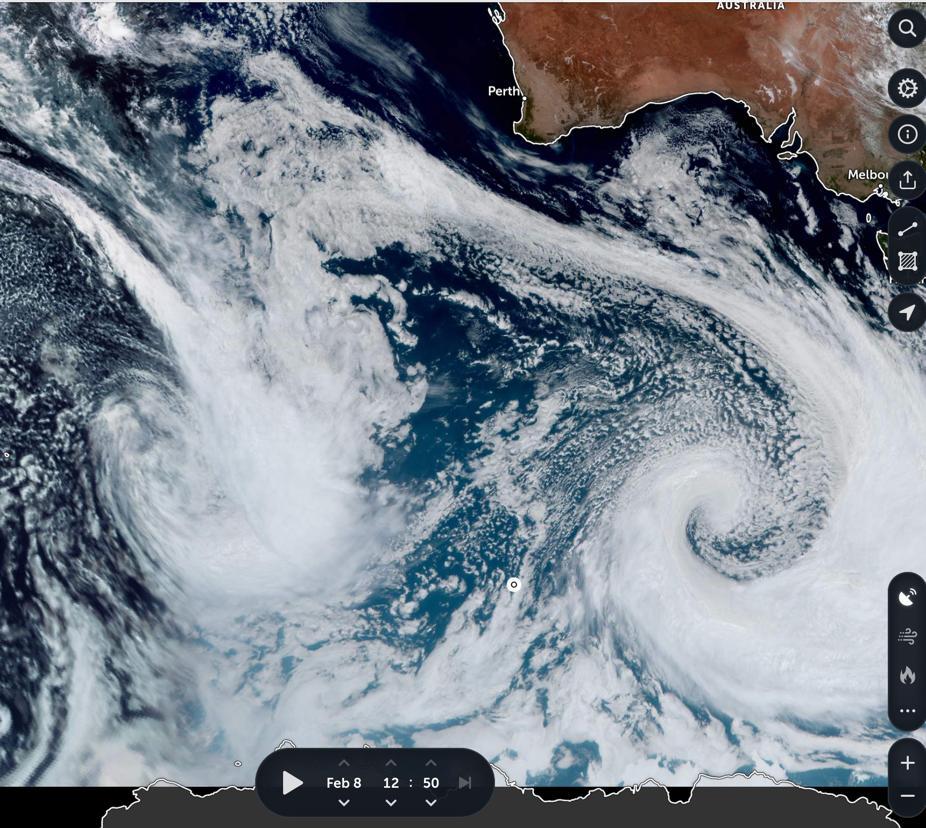Select the measure area tool
The width and height of the screenshot is (926, 828).
[x=906, y=263]
